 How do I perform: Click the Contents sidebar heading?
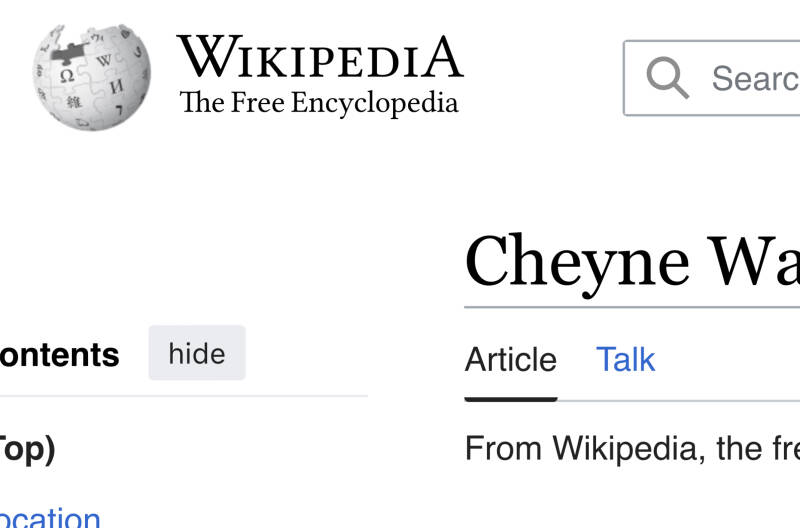[60, 355]
